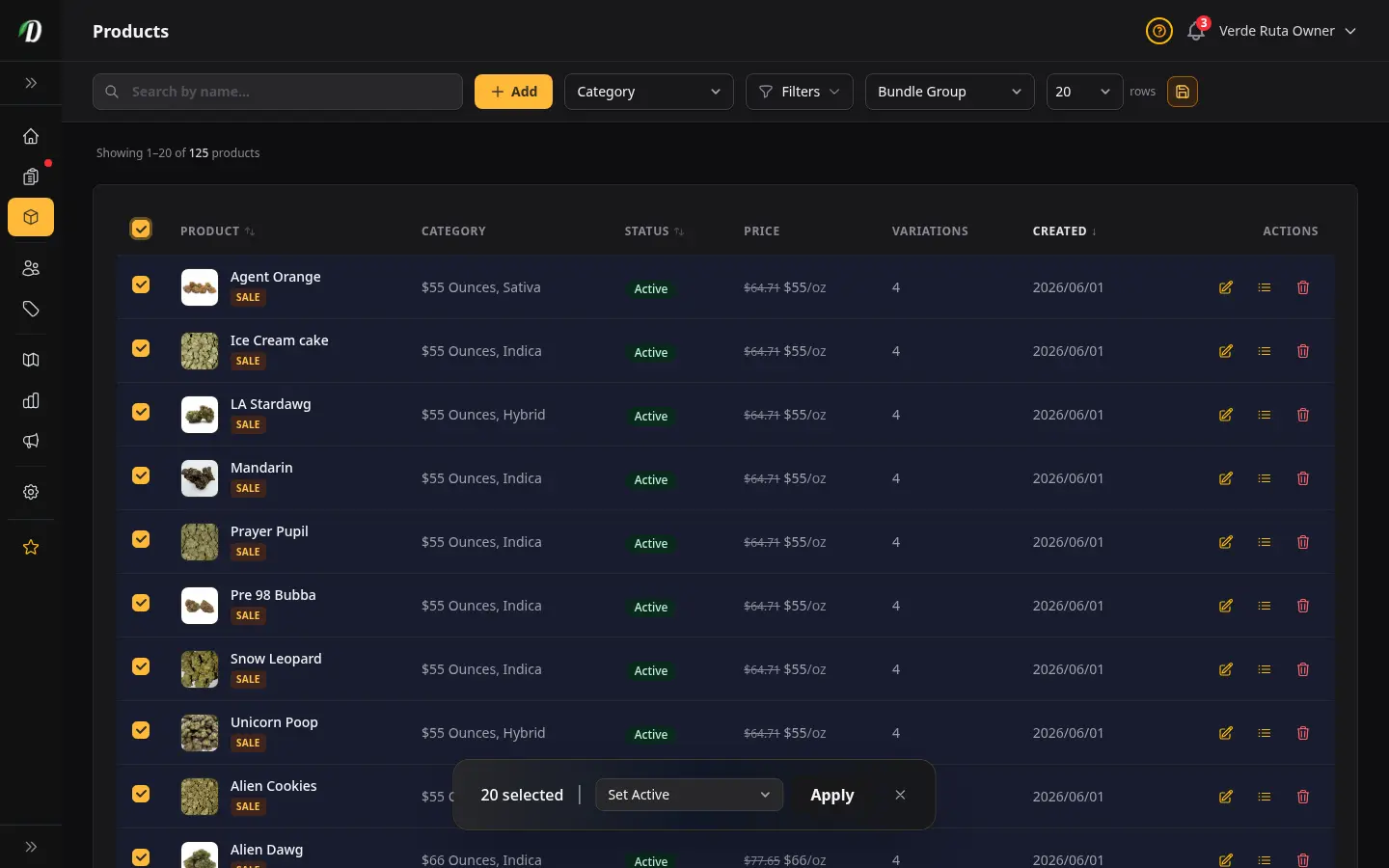This screenshot has width=1389, height=868.
Task: Click the '$55 Ounces, Sativa' category cell
Action: pos(480,287)
